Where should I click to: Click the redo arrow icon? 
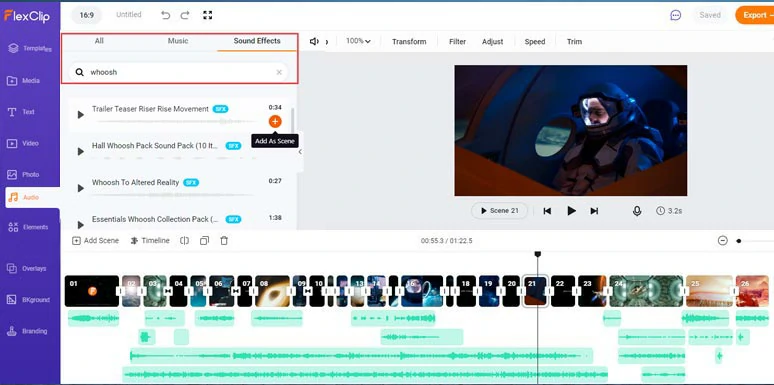(185, 15)
